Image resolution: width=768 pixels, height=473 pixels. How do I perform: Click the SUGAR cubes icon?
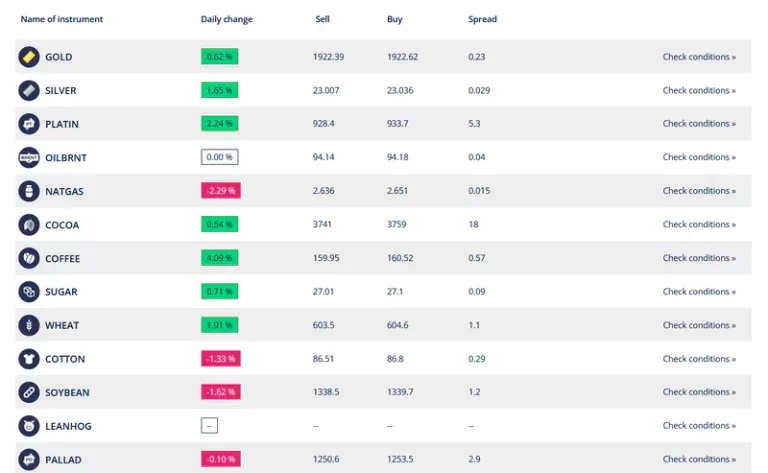click(x=29, y=292)
